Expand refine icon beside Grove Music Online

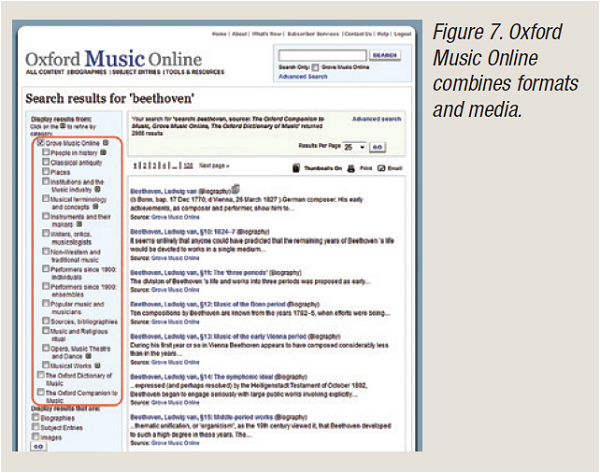tap(106, 143)
